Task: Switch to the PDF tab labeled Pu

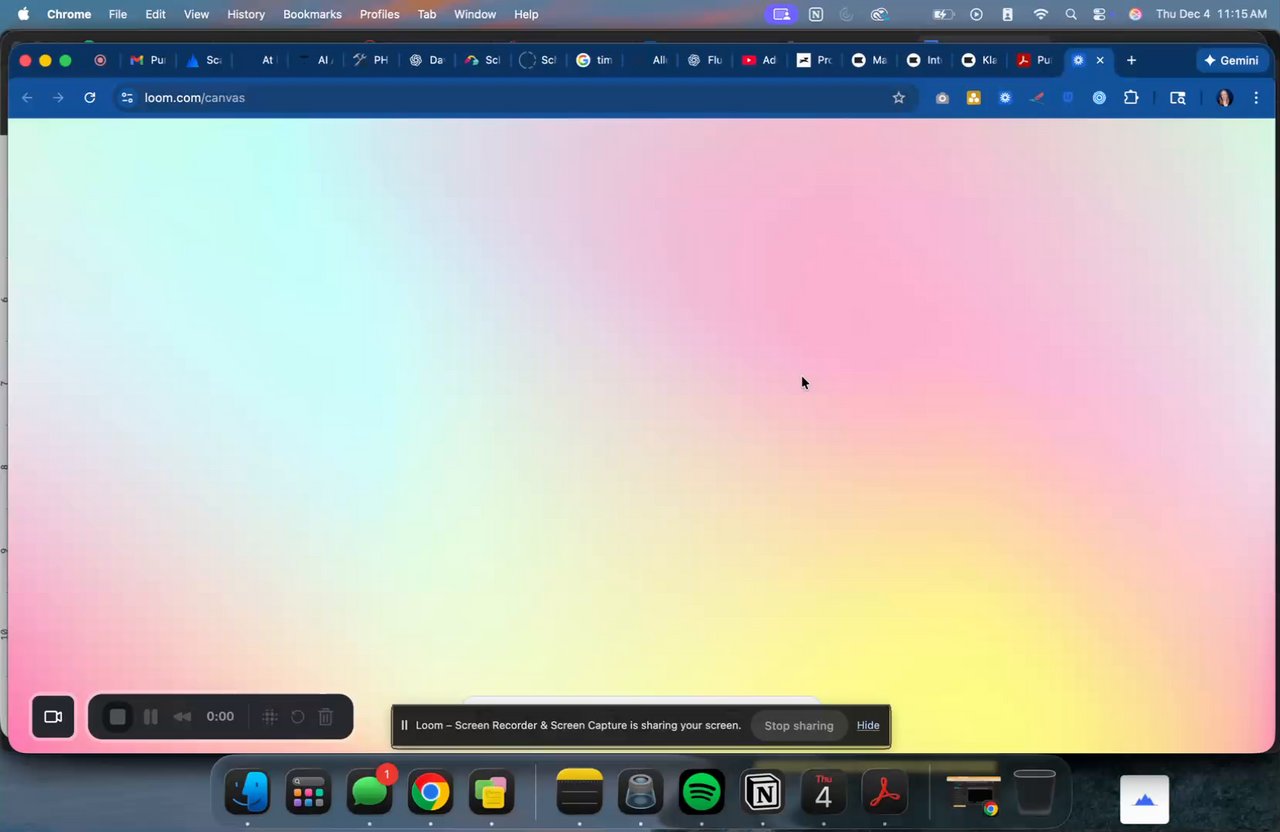Action: [x=1034, y=60]
